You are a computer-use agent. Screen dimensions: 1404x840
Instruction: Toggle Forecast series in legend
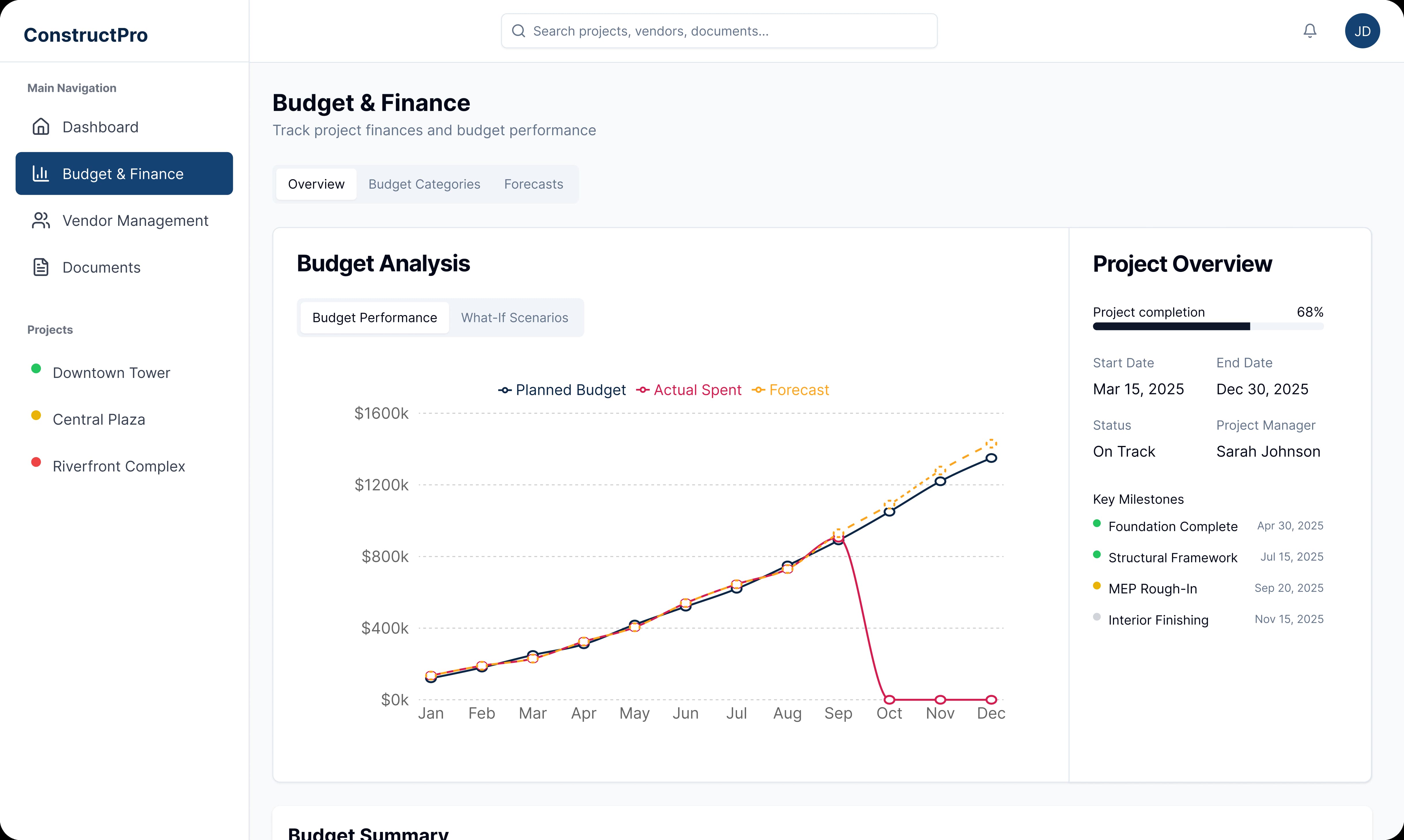(x=790, y=390)
